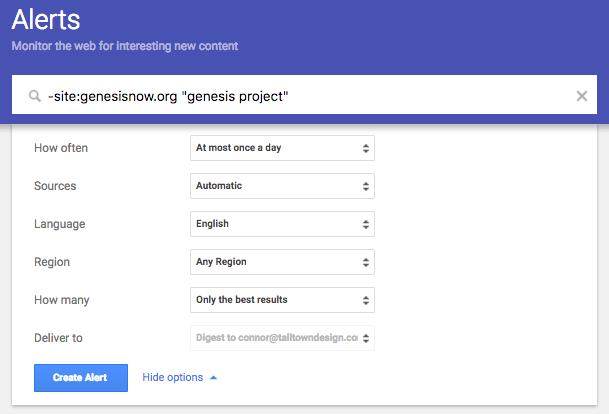Click the Hide options link

(x=172, y=378)
